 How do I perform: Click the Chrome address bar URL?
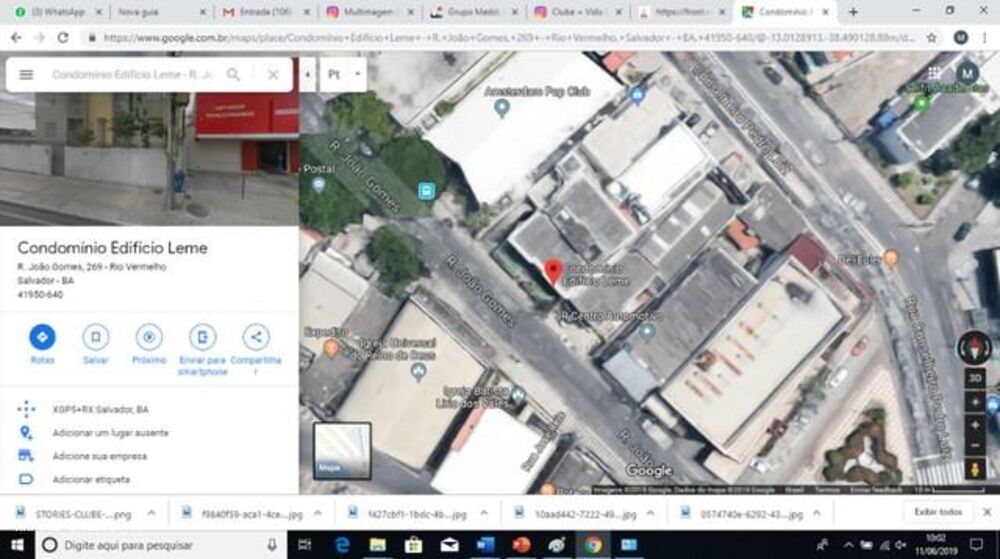[x=509, y=38]
